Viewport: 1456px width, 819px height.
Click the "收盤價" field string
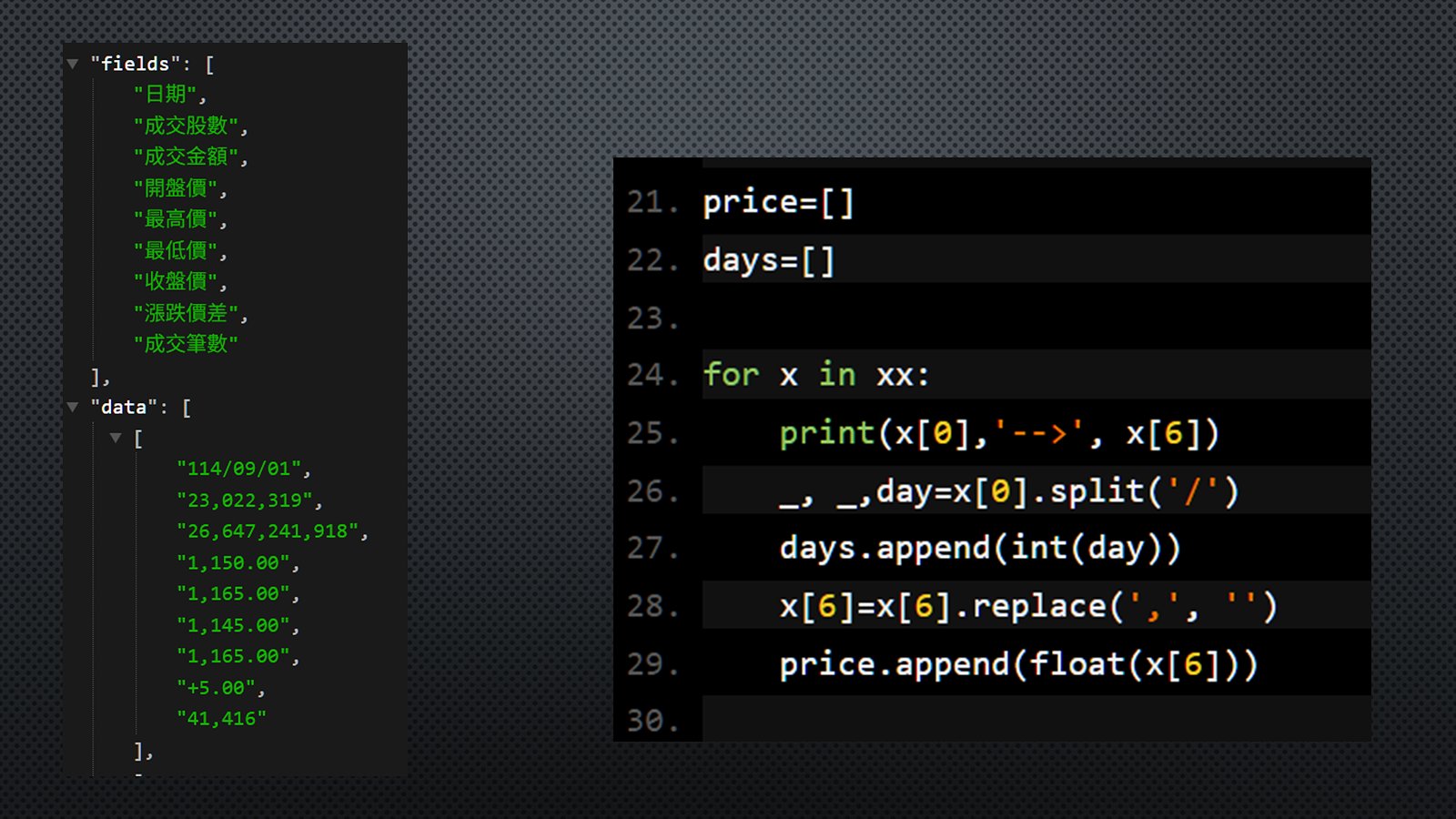(x=179, y=282)
